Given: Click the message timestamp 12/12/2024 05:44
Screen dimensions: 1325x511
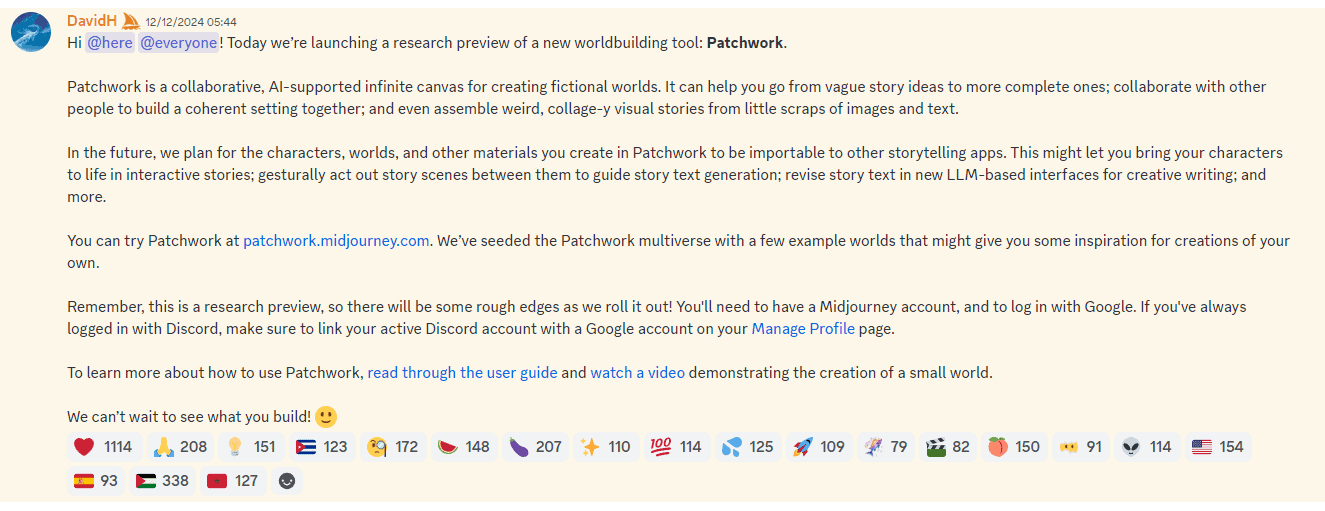Looking at the screenshot, I should (191, 22).
